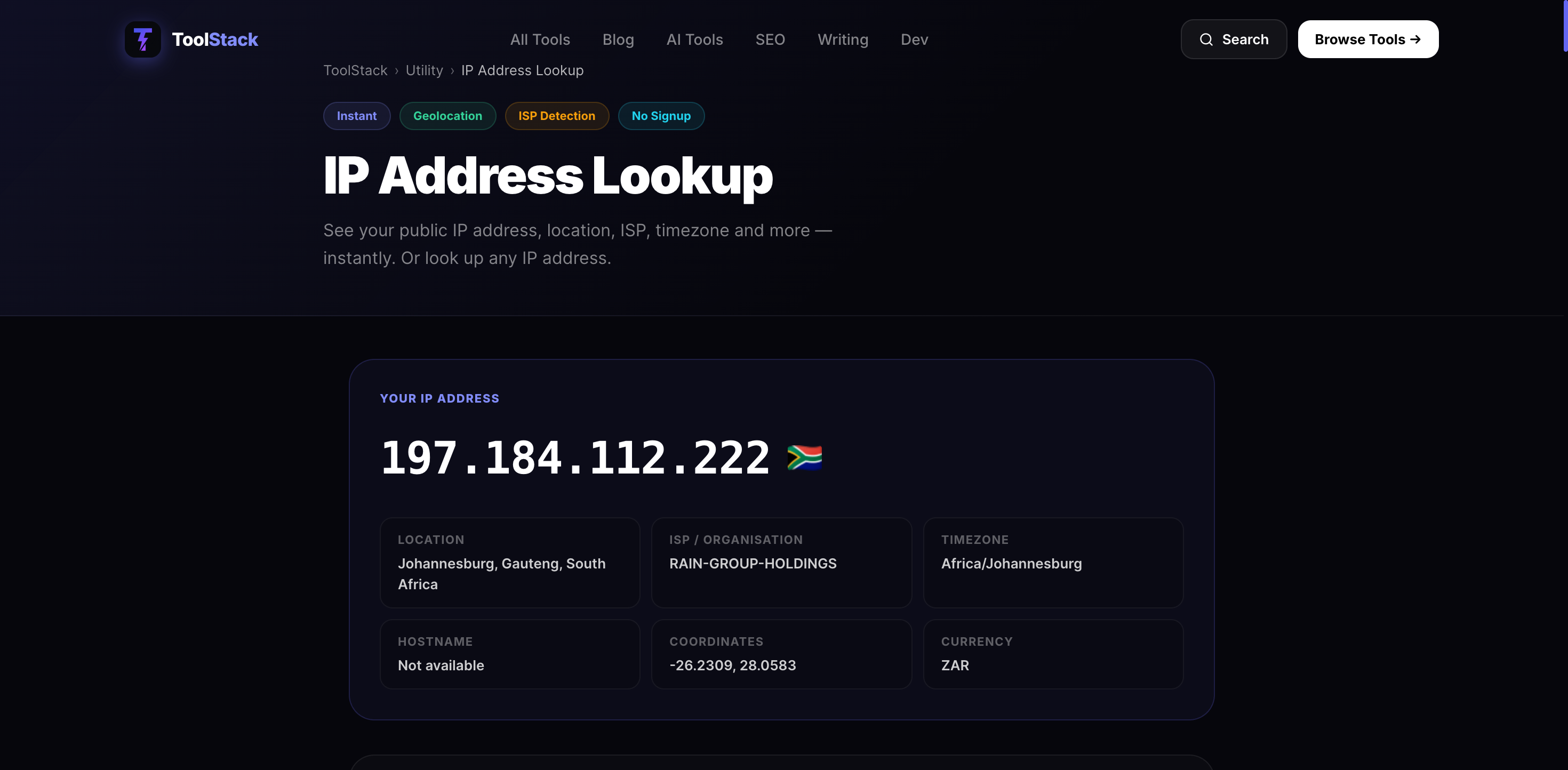
Task: Click the CURRENCY label
Action: [x=977, y=641]
